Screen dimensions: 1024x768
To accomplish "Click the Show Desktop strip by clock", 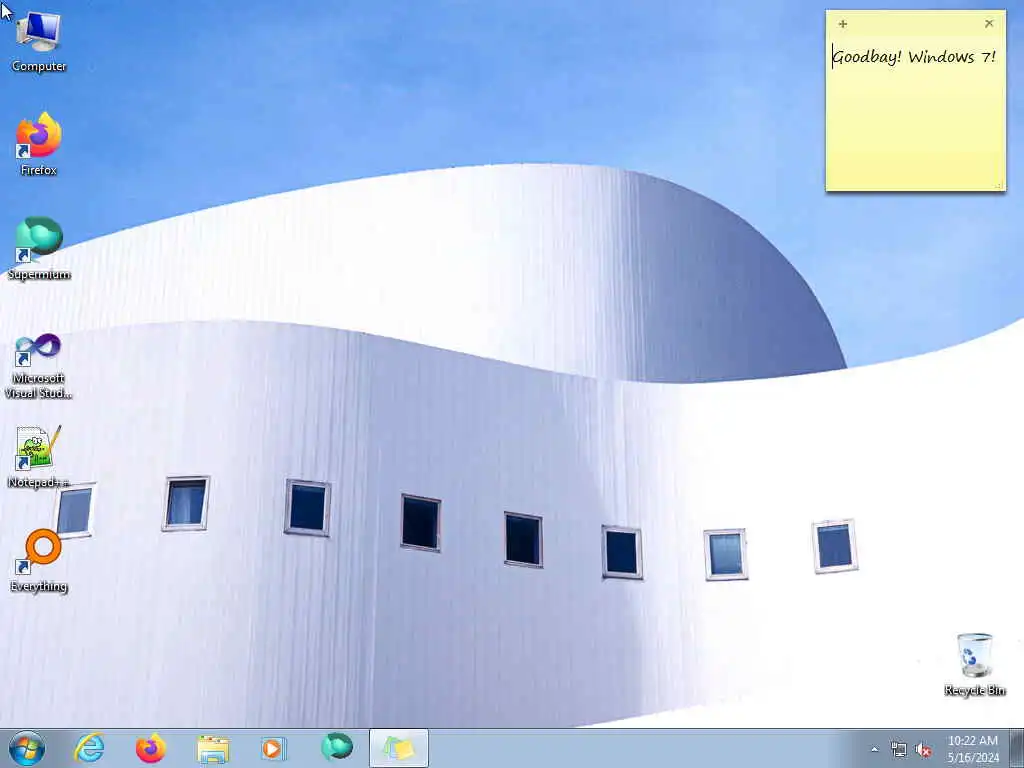I will (1017, 748).
